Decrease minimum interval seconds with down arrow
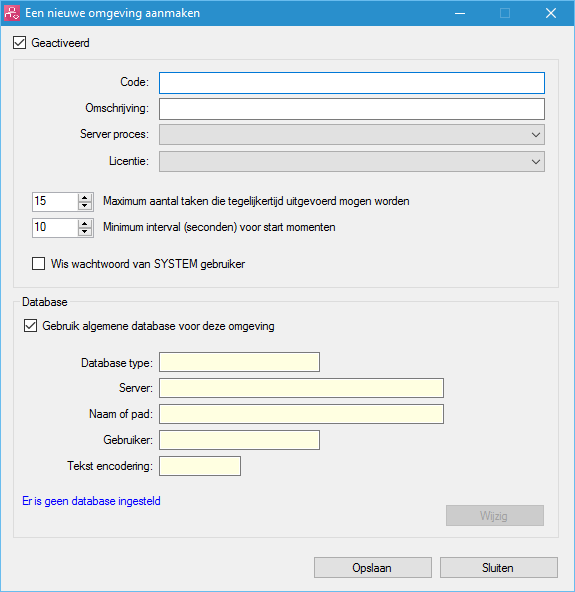The width and height of the screenshot is (575, 592). click(85, 232)
